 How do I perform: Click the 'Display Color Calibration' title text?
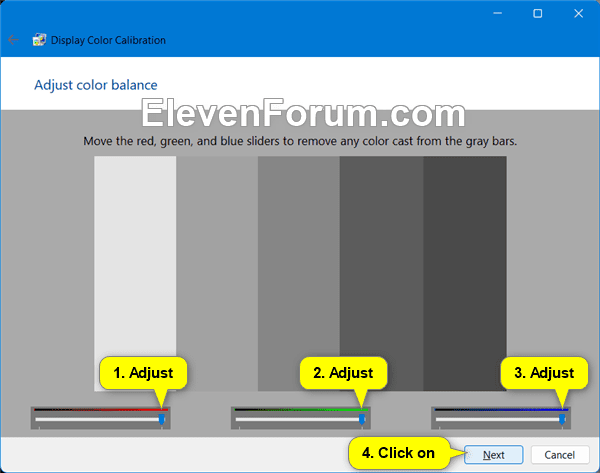(108, 40)
